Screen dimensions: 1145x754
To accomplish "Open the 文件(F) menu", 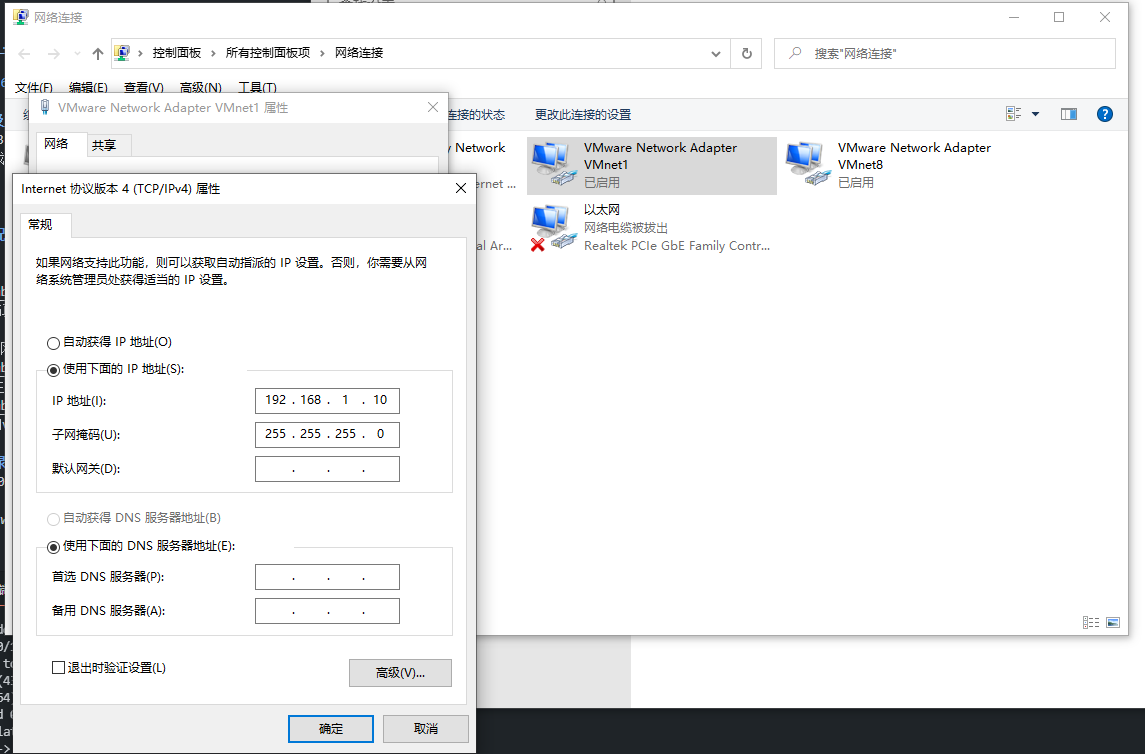I will [x=34, y=88].
